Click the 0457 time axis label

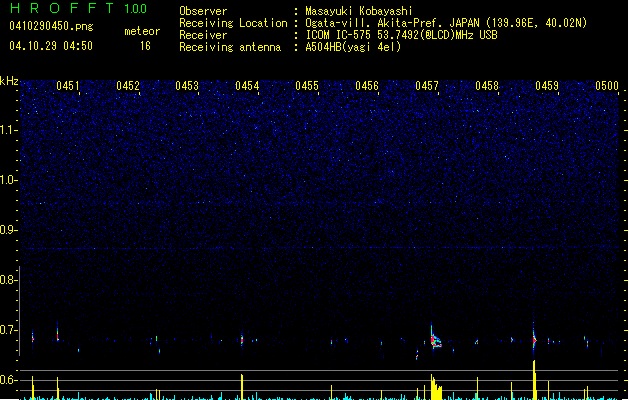(427, 86)
